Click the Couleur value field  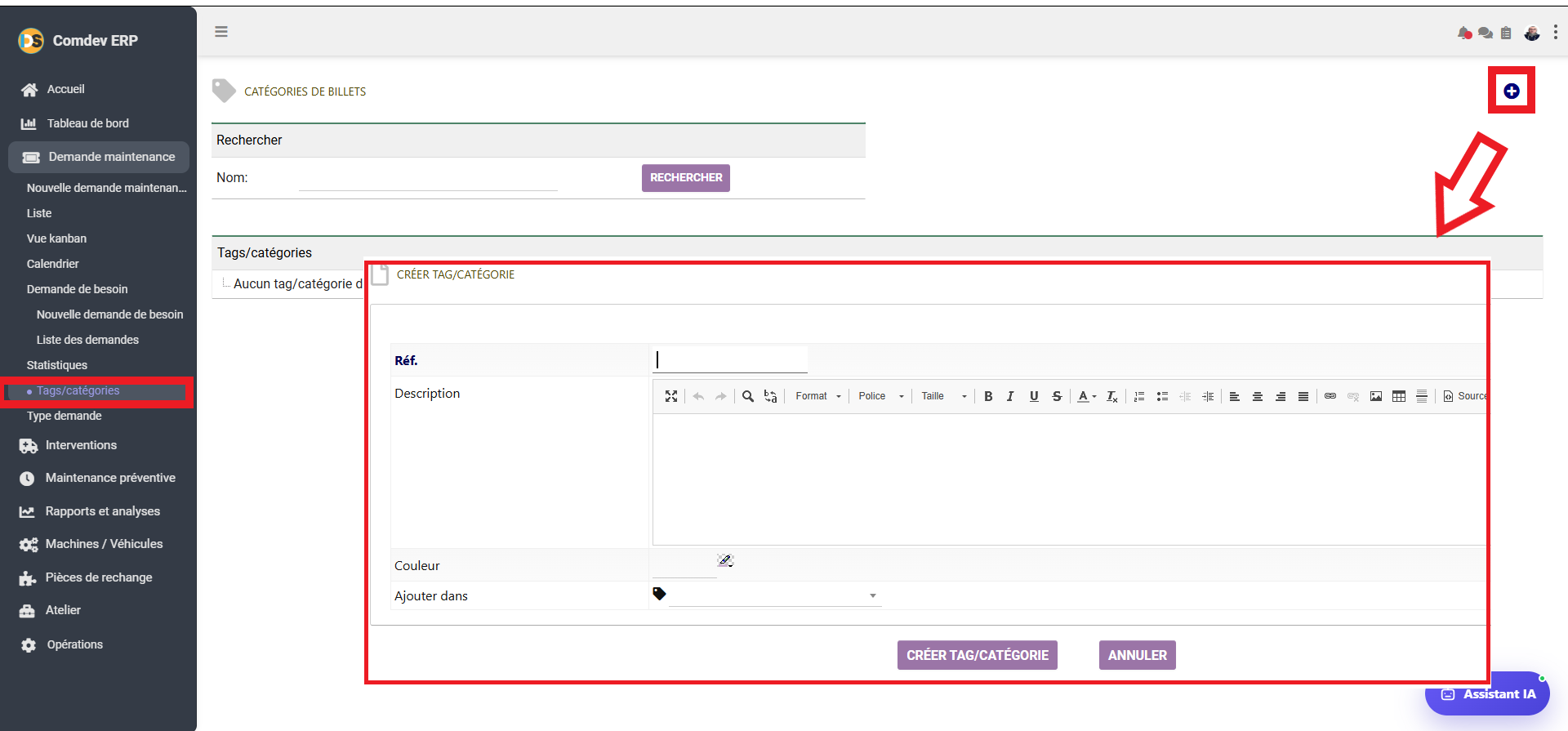pos(684,565)
